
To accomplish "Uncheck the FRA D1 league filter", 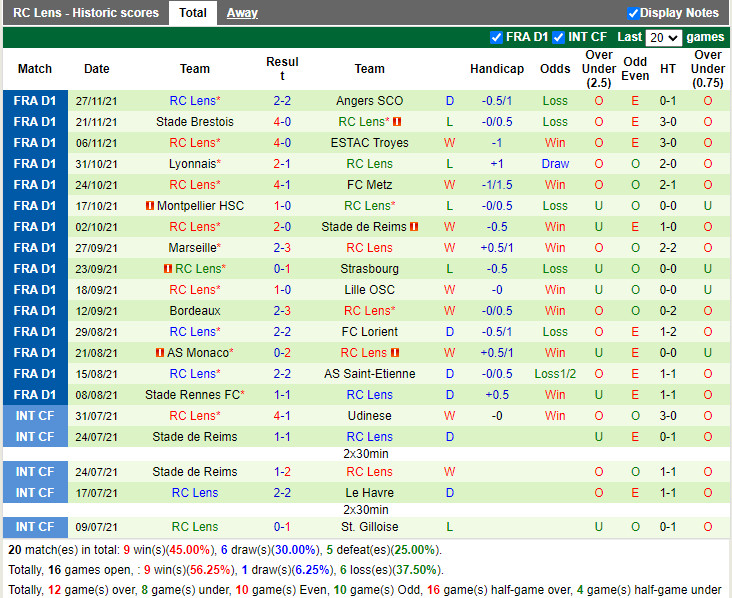I will click(x=496, y=37).
